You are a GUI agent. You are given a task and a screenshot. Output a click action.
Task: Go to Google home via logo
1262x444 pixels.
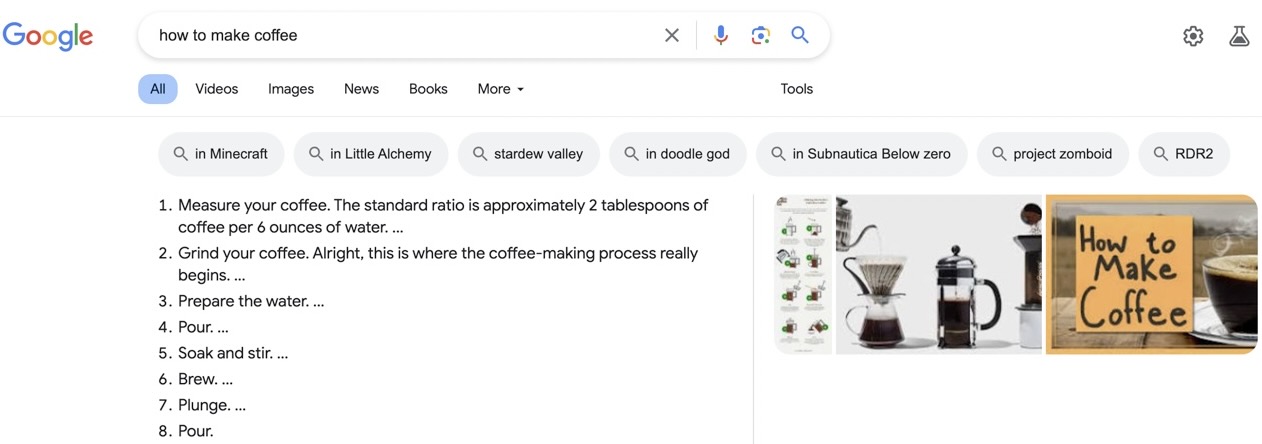[x=48, y=36]
